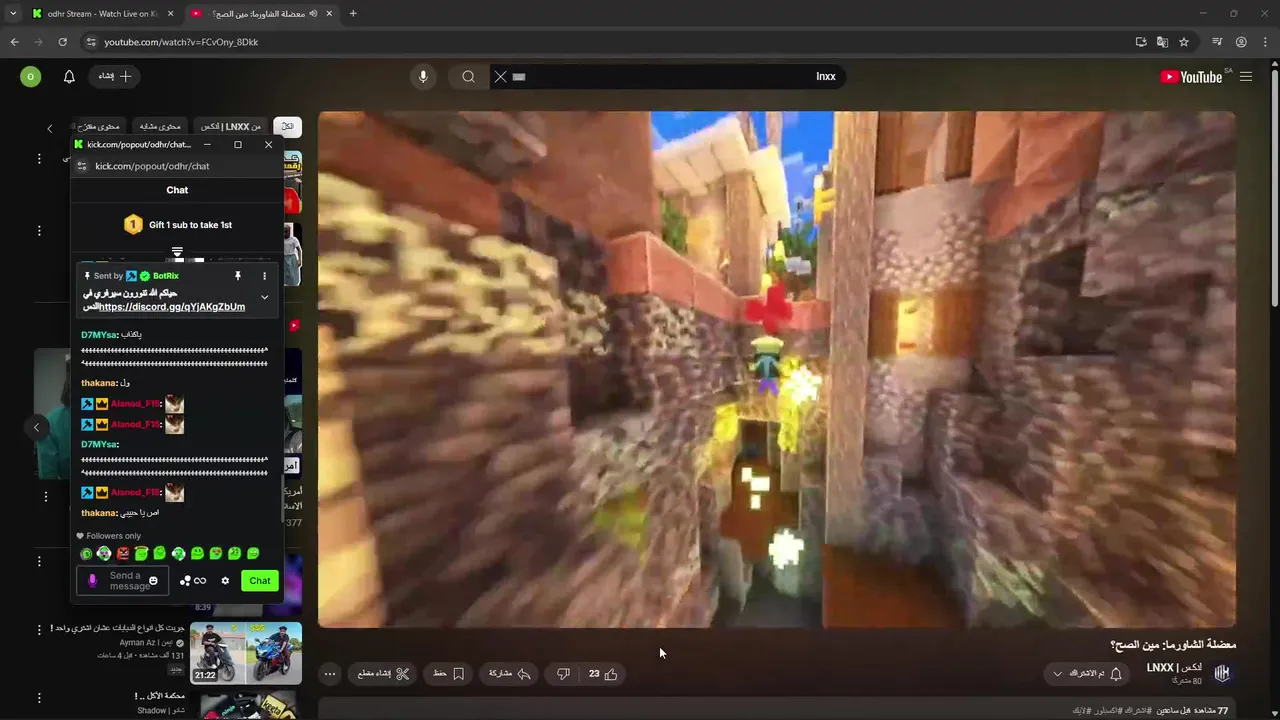Viewport: 1280px width, 720px height.
Task: Dislike the video with thumbs down
Action: [563, 674]
